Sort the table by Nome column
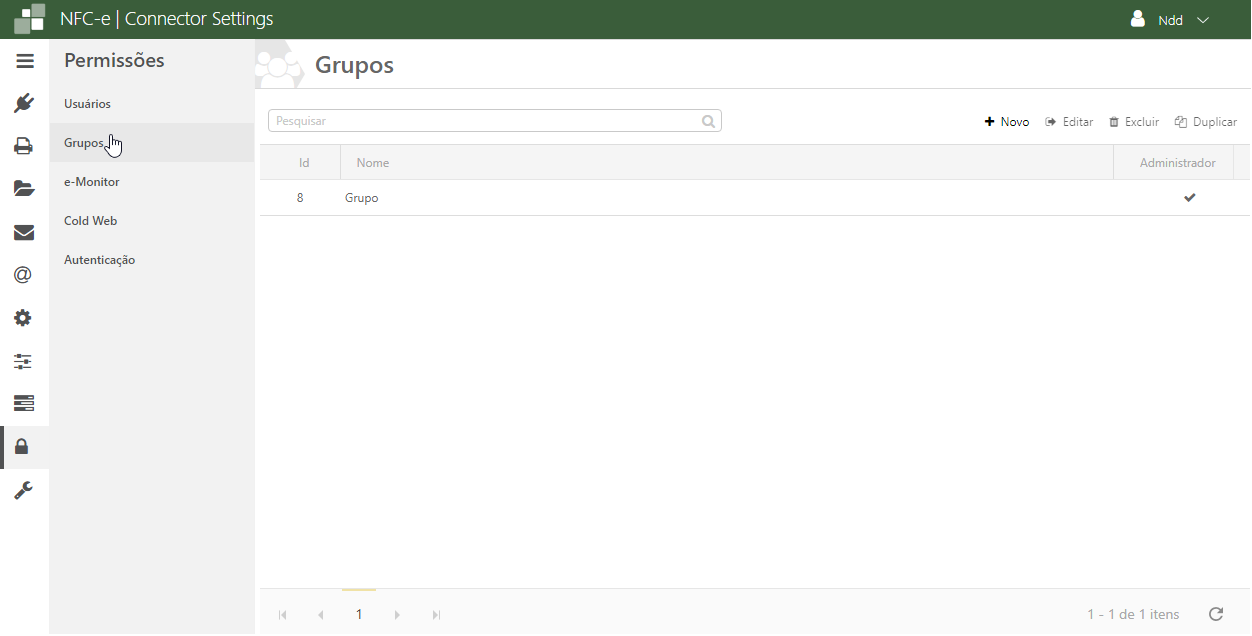This screenshot has width=1252, height=636. [x=373, y=163]
